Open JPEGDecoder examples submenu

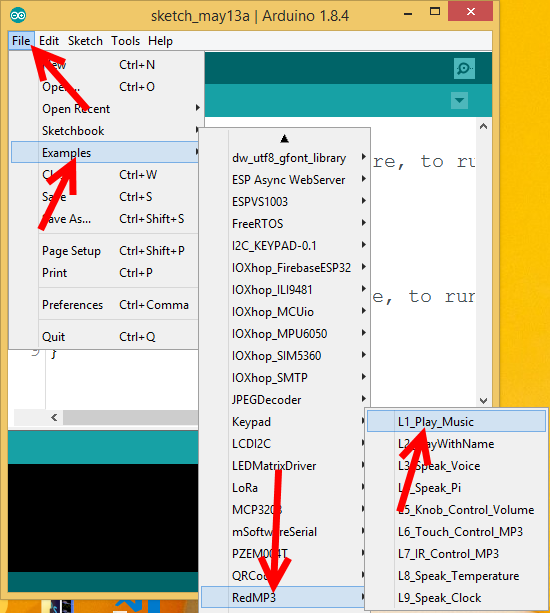point(285,400)
